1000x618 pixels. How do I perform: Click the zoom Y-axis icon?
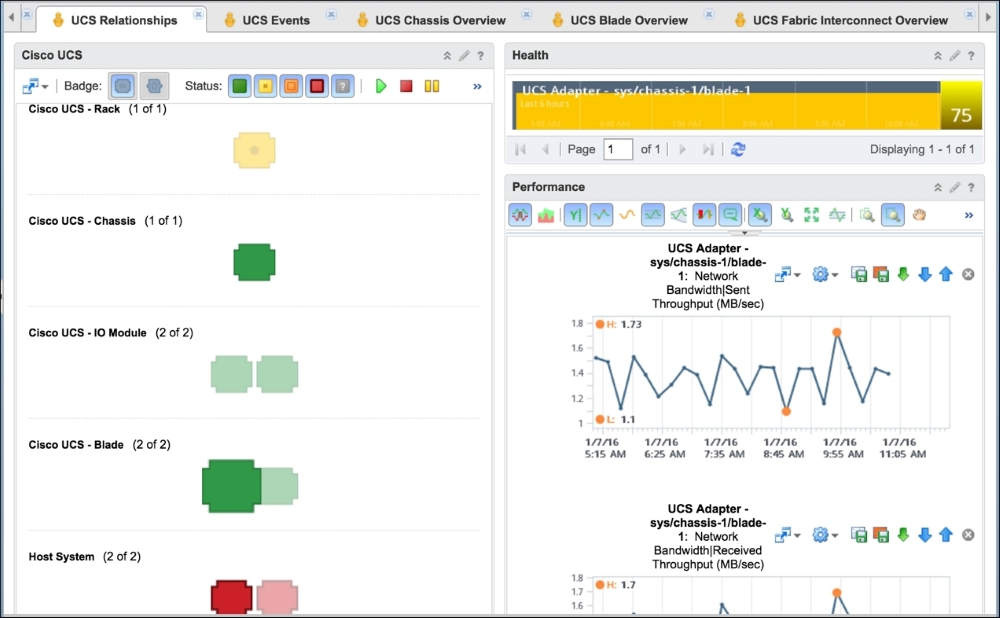pos(786,216)
